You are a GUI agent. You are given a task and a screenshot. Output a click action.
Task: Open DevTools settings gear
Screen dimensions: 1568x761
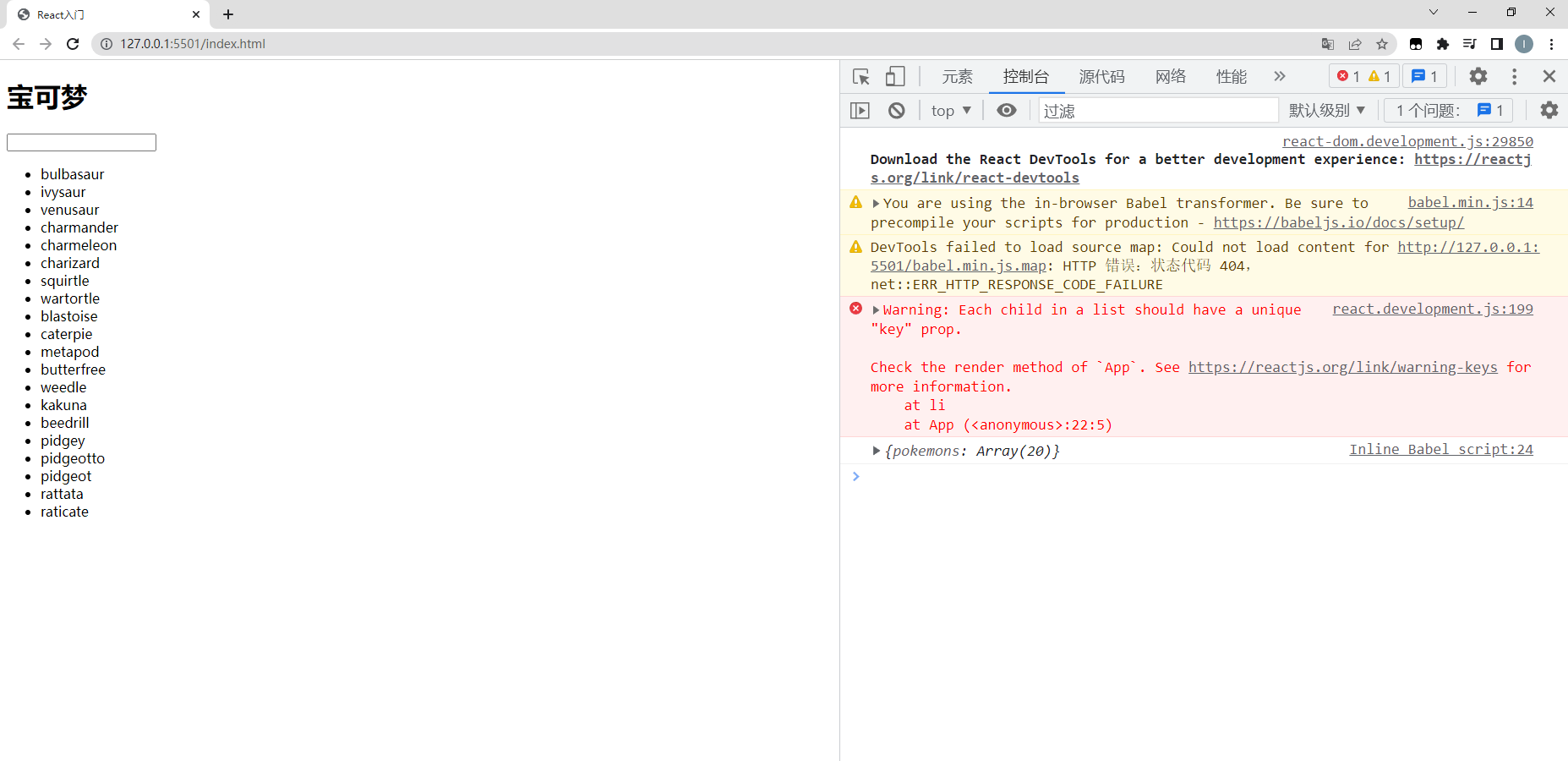pos(1478,76)
